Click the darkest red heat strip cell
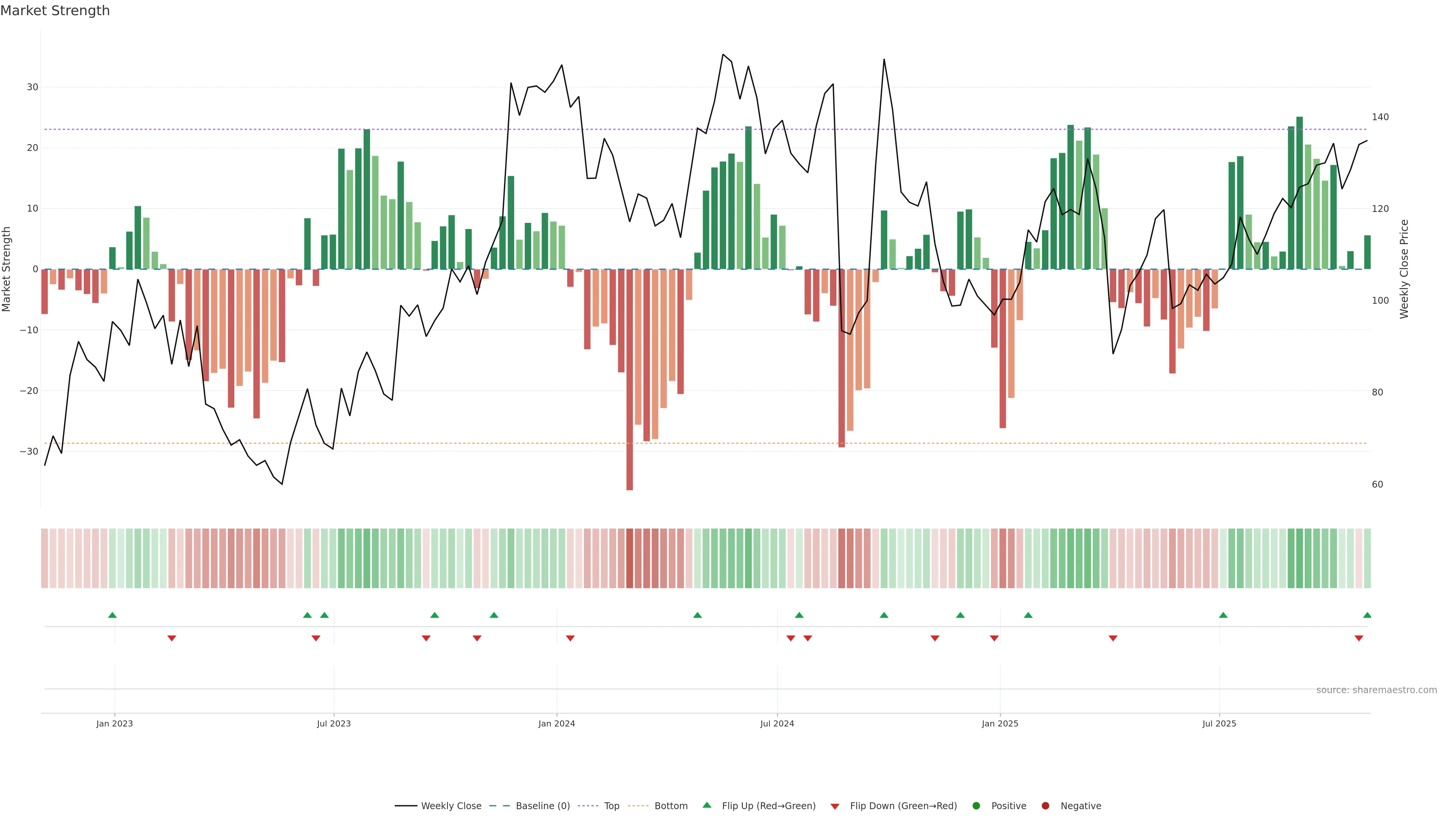 click(x=630, y=559)
